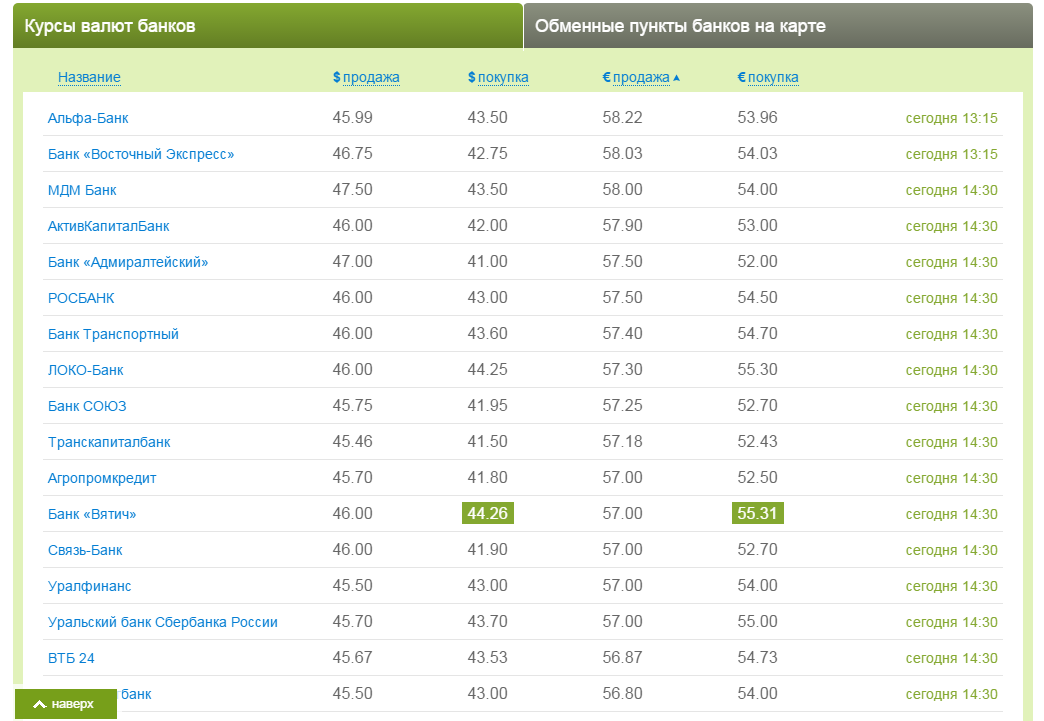Image resolution: width=1044 pixels, height=721 pixels.
Task: Open the Банк «Вятич» link
Action: pyautogui.click(x=92, y=513)
